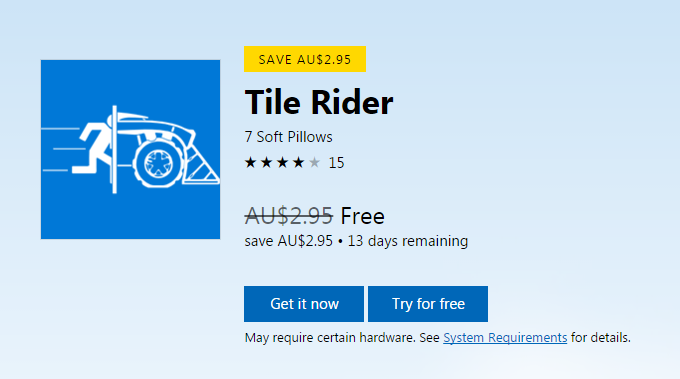Click the vehicle wheel in the app icon
Viewport: 680px width, 379px height.
158,164
